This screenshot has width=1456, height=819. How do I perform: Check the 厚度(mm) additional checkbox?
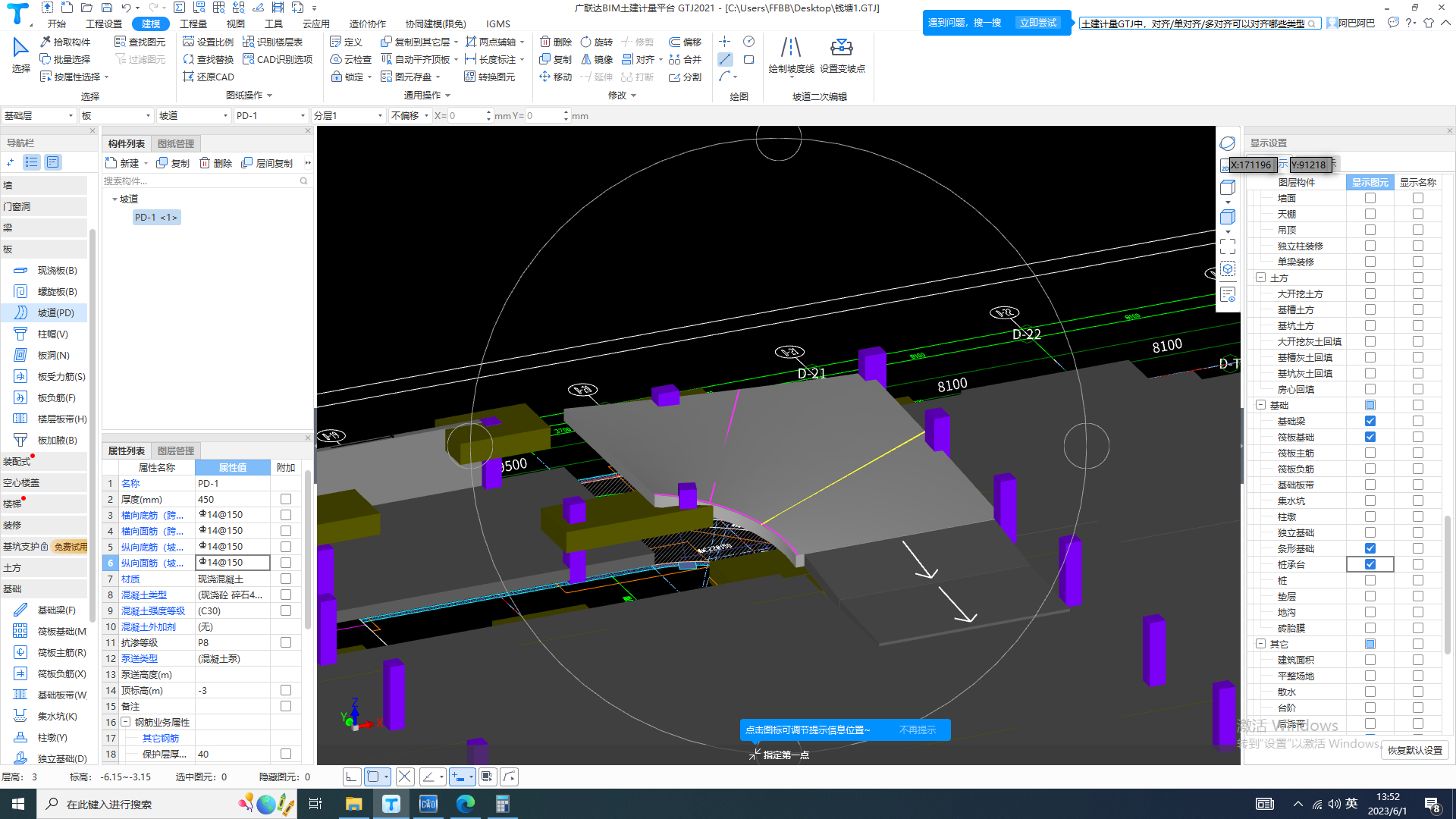pyautogui.click(x=286, y=499)
